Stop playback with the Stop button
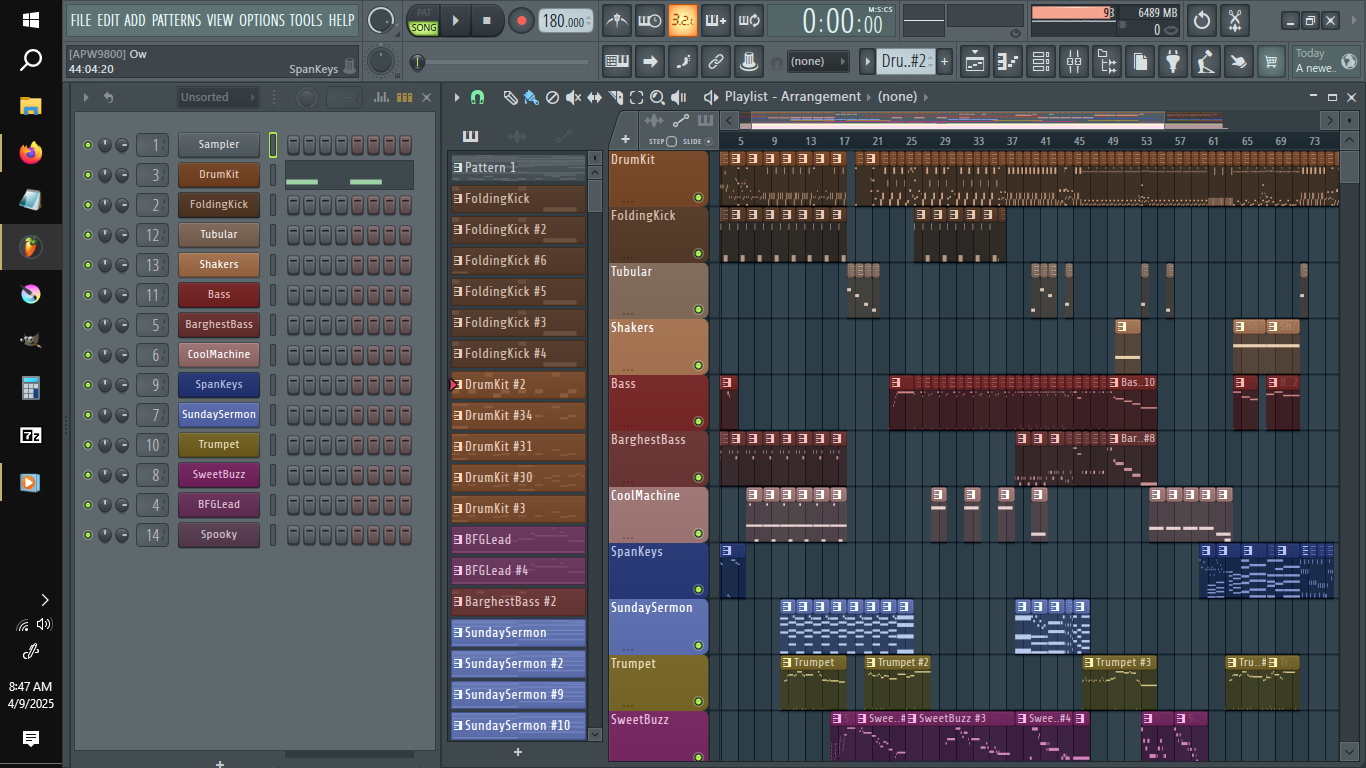This screenshot has width=1366, height=768. tap(487, 20)
